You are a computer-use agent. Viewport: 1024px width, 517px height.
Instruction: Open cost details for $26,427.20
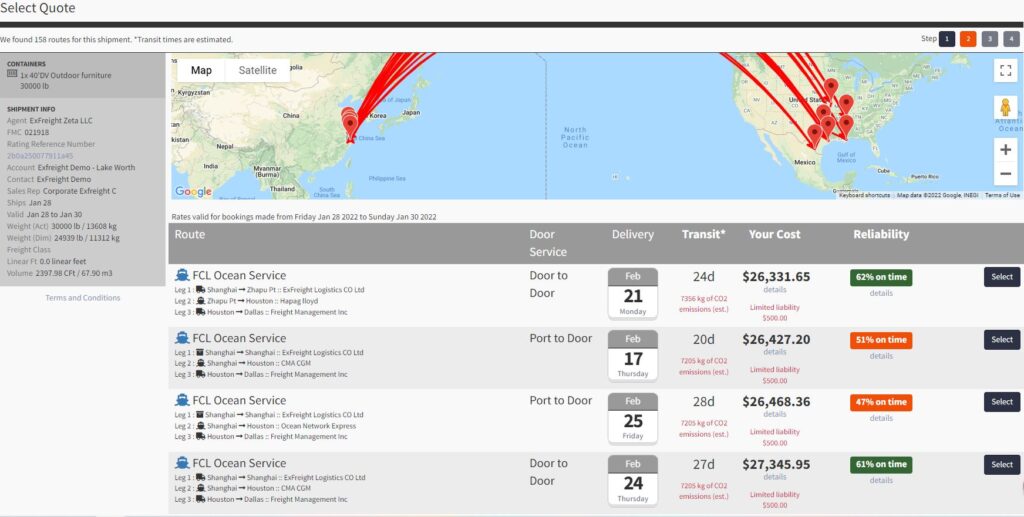(775, 352)
